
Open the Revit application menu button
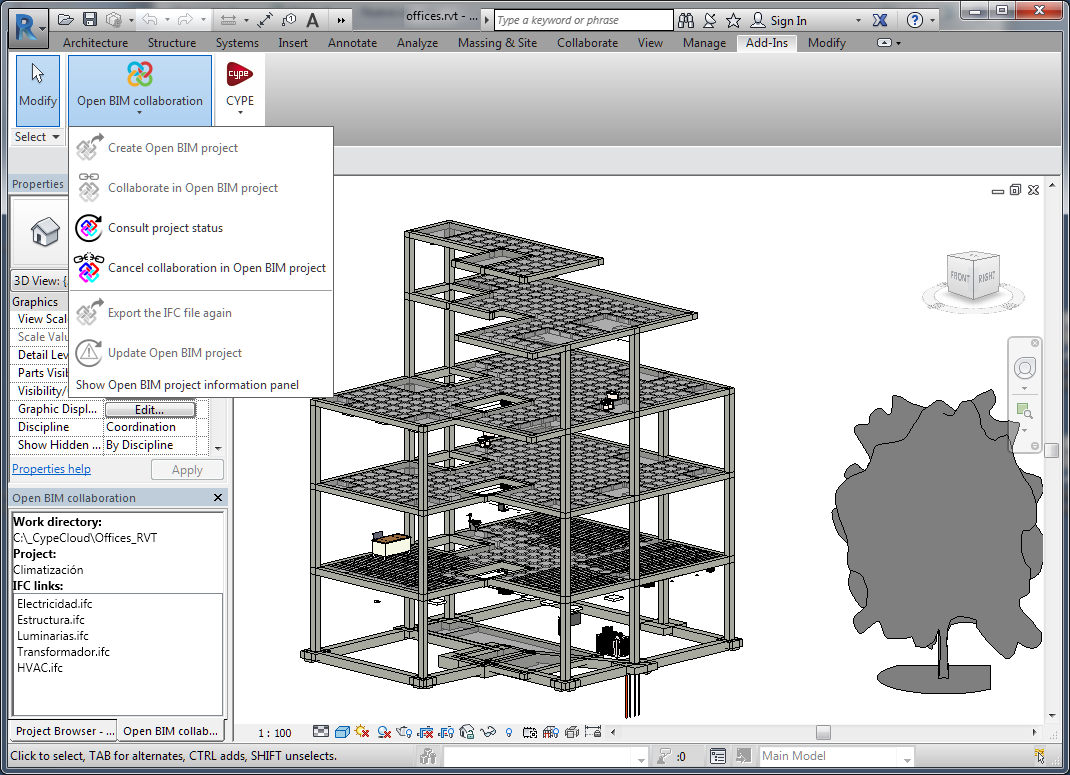[27, 26]
